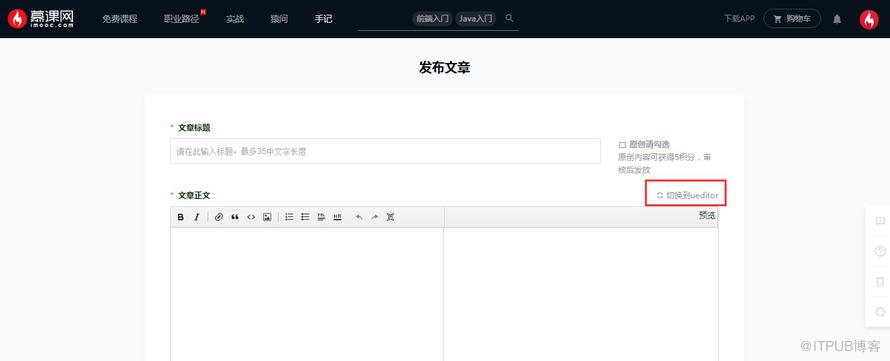Image resolution: width=890 pixels, height=361 pixels.
Task: Insert a numbered list
Action: point(289,217)
